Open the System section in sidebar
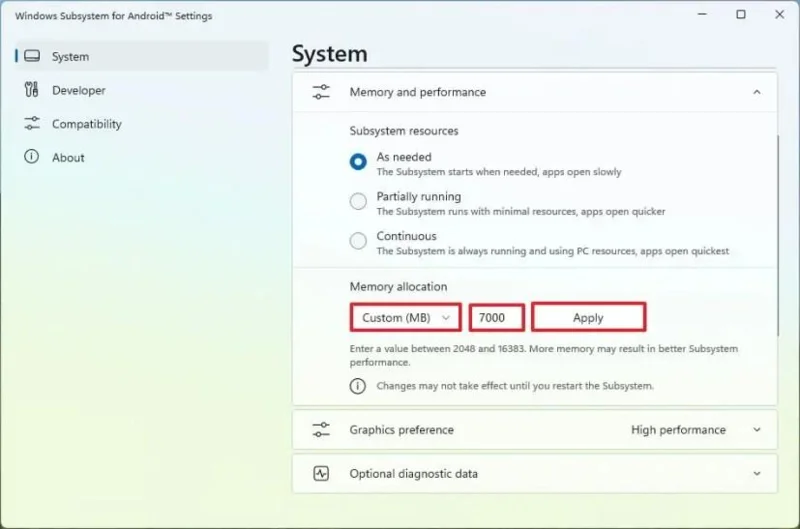Screen dimensions: 800x529 pyautogui.click(x=141, y=56)
